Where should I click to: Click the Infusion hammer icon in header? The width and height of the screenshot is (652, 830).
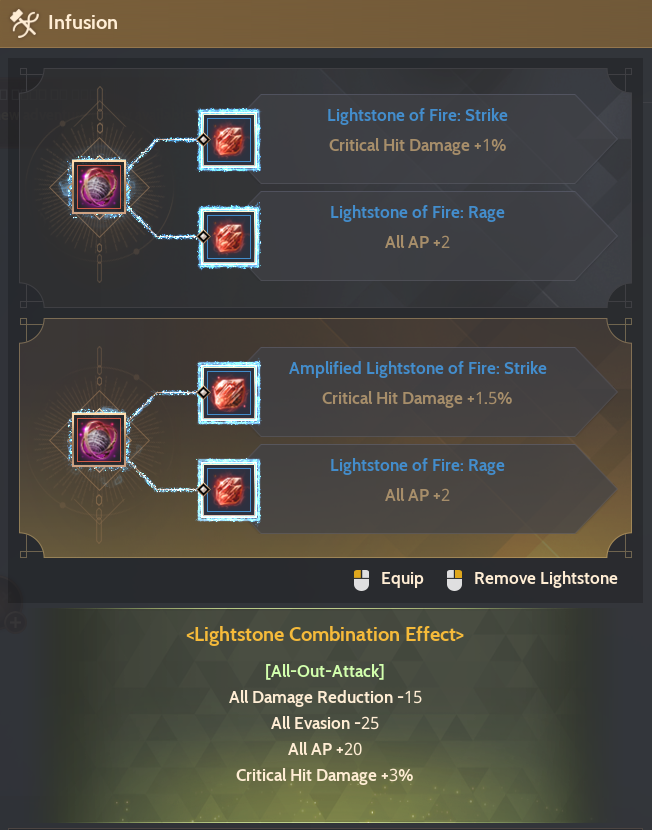click(24, 23)
